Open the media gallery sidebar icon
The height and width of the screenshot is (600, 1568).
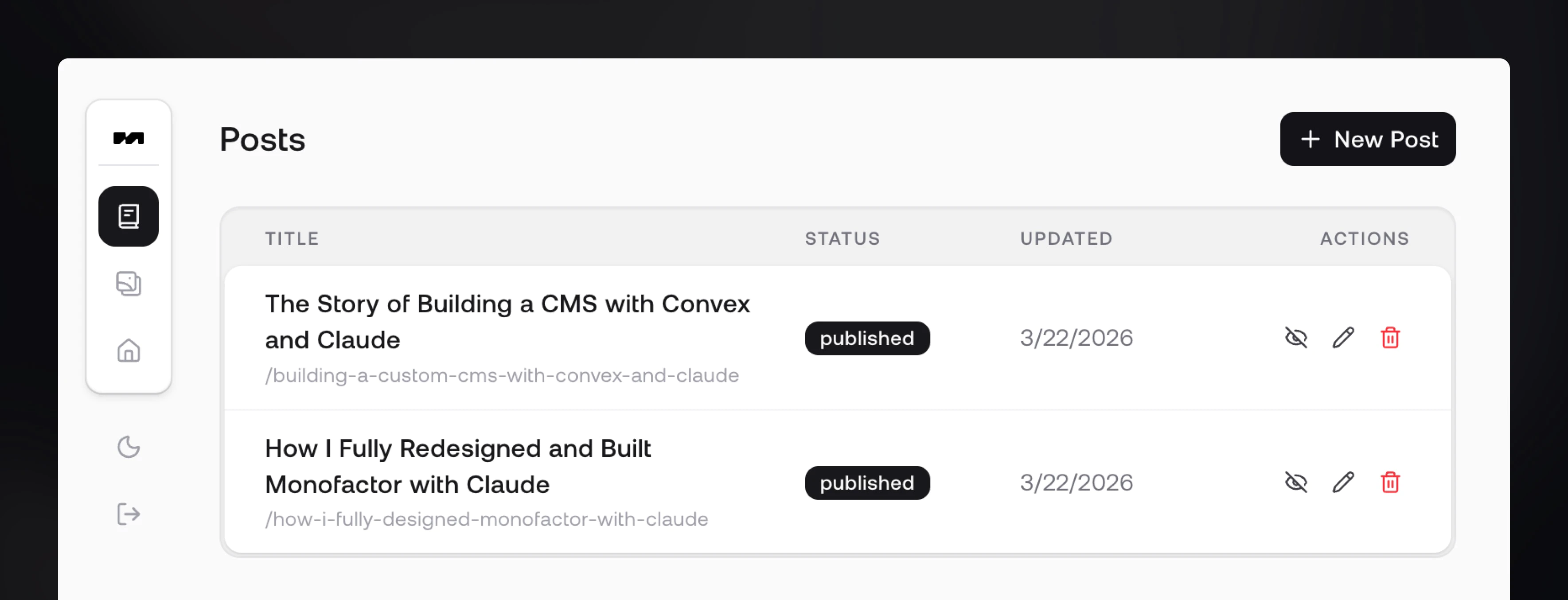point(129,284)
